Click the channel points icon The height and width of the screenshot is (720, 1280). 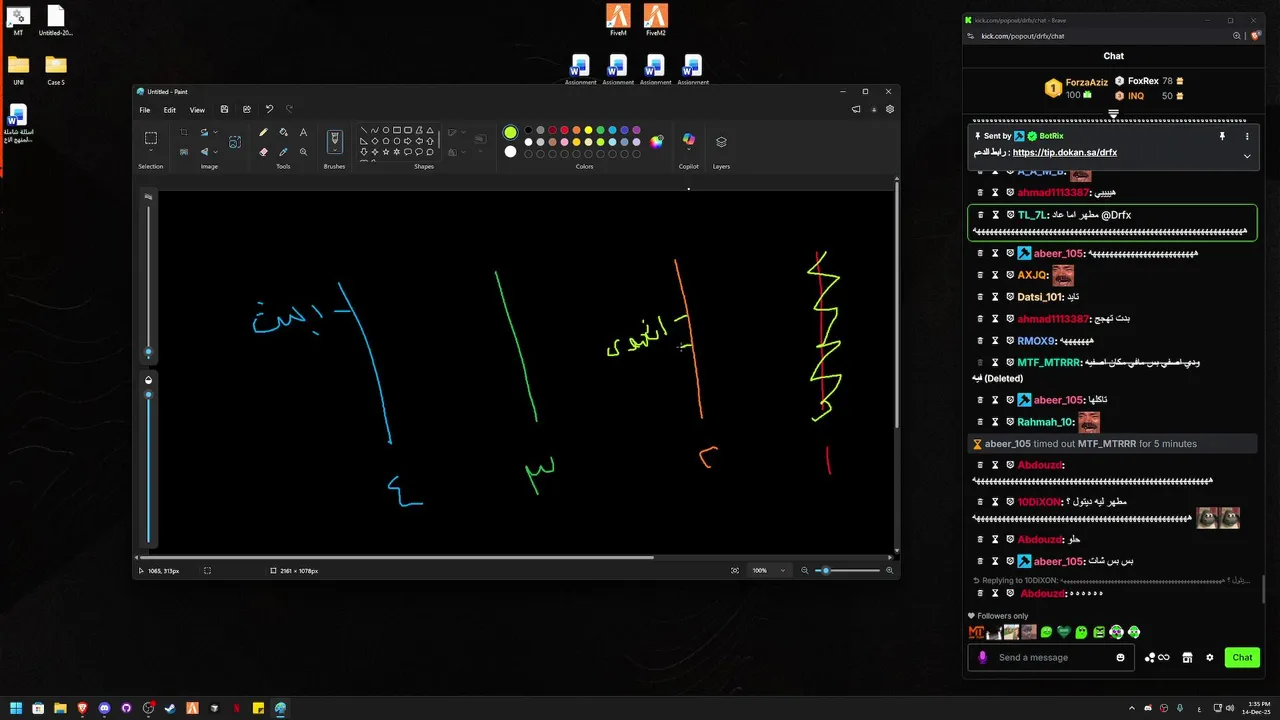(1157, 657)
